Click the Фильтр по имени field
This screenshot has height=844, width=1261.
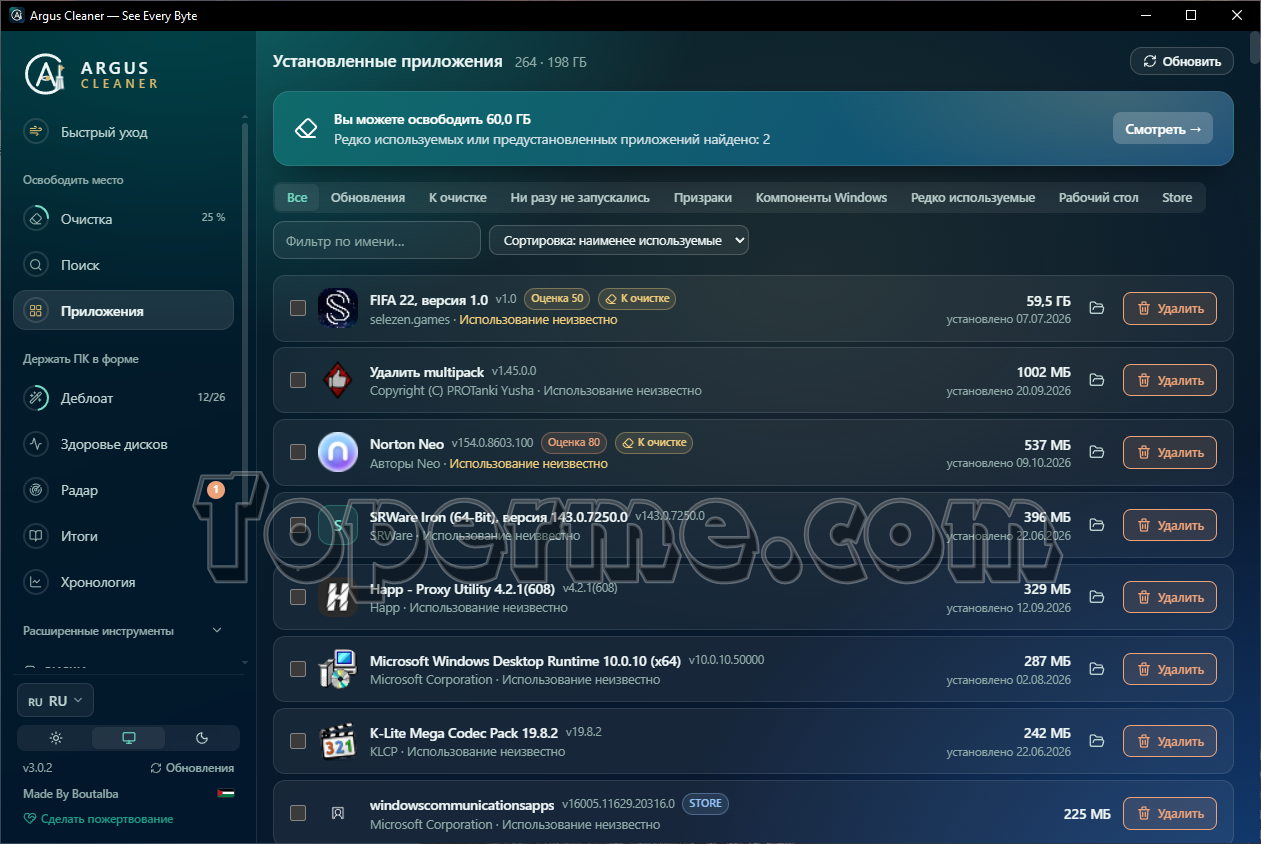point(377,240)
